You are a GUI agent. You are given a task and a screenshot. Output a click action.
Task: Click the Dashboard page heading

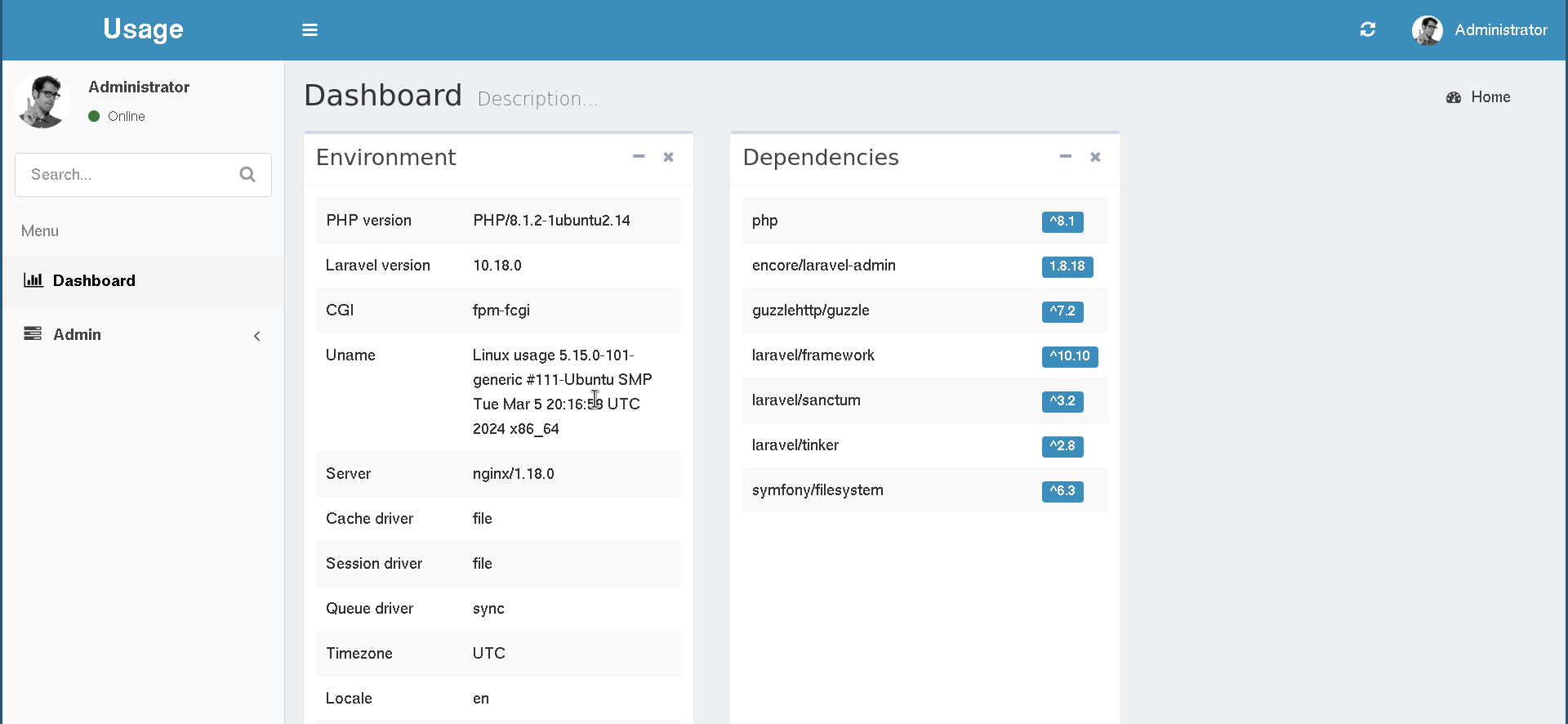pos(383,96)
